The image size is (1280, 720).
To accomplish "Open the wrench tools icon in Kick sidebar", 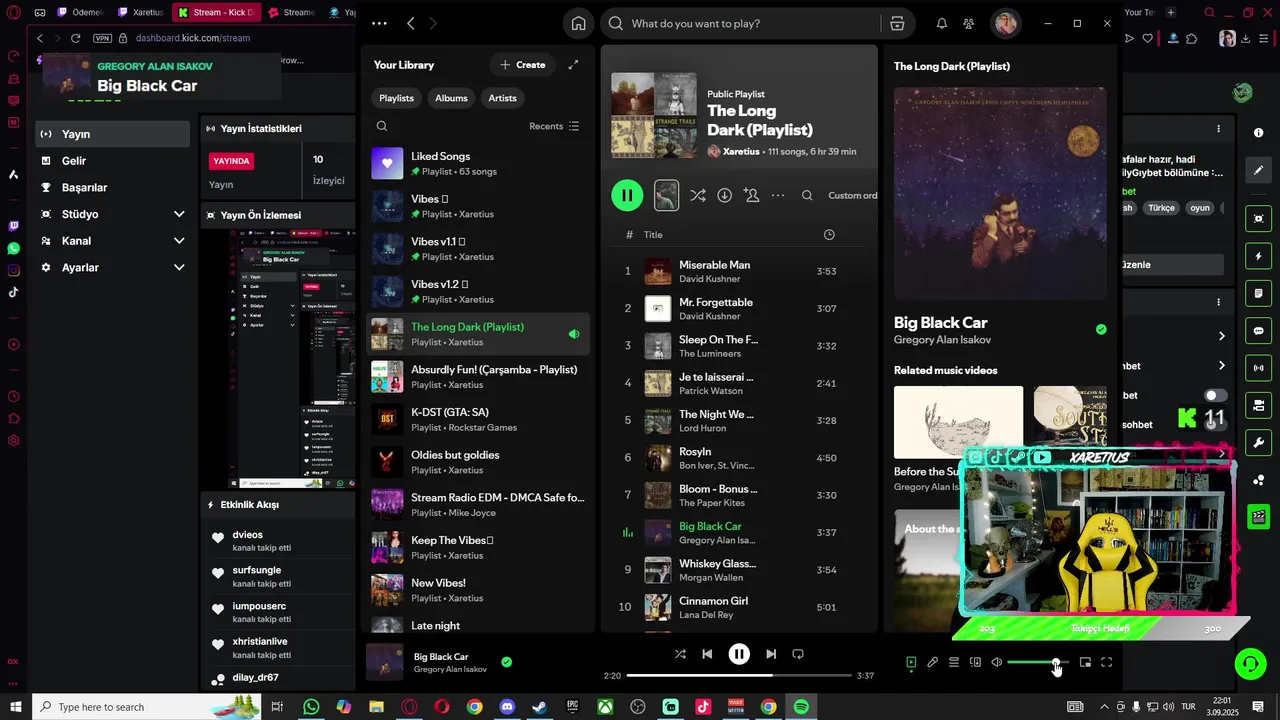I will click(1258, 442).
